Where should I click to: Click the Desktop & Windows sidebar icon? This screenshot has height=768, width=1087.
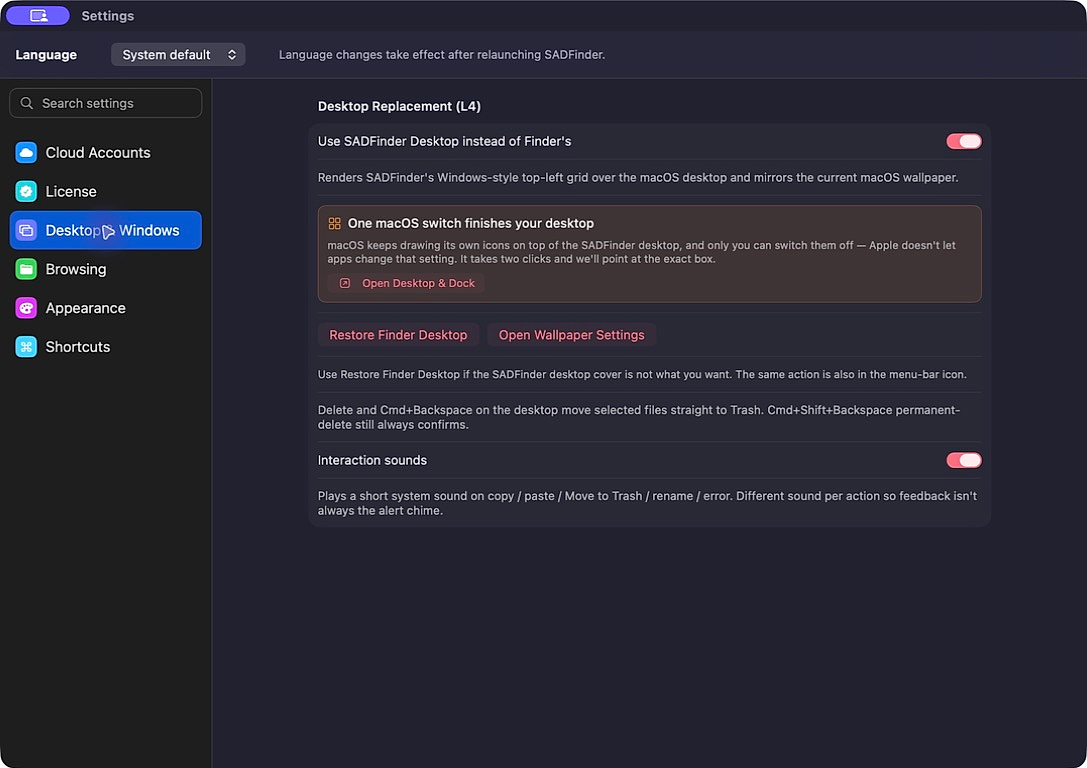pos(26,230)
